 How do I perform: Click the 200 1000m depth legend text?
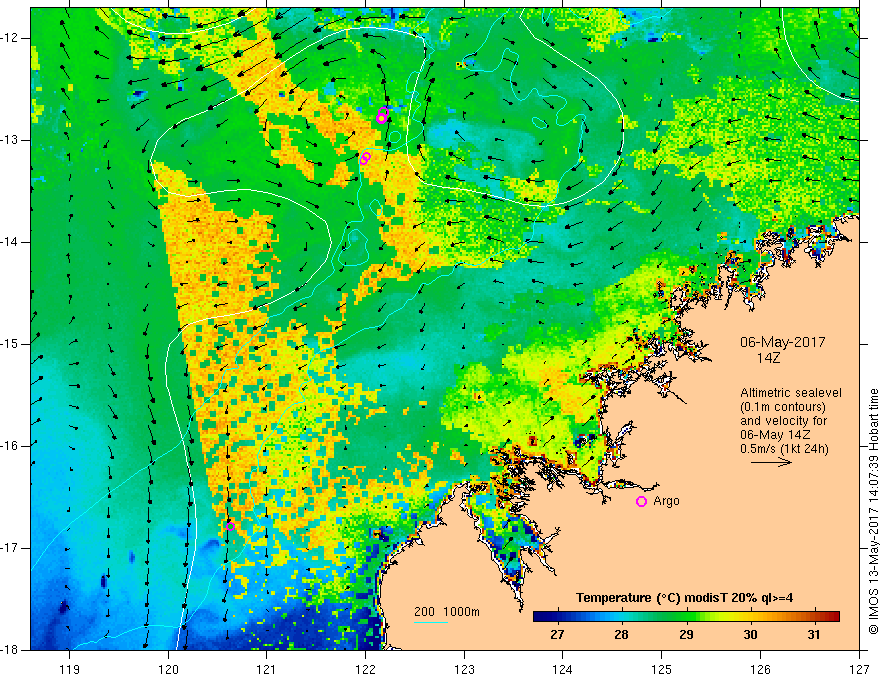(x=446, y=611)
